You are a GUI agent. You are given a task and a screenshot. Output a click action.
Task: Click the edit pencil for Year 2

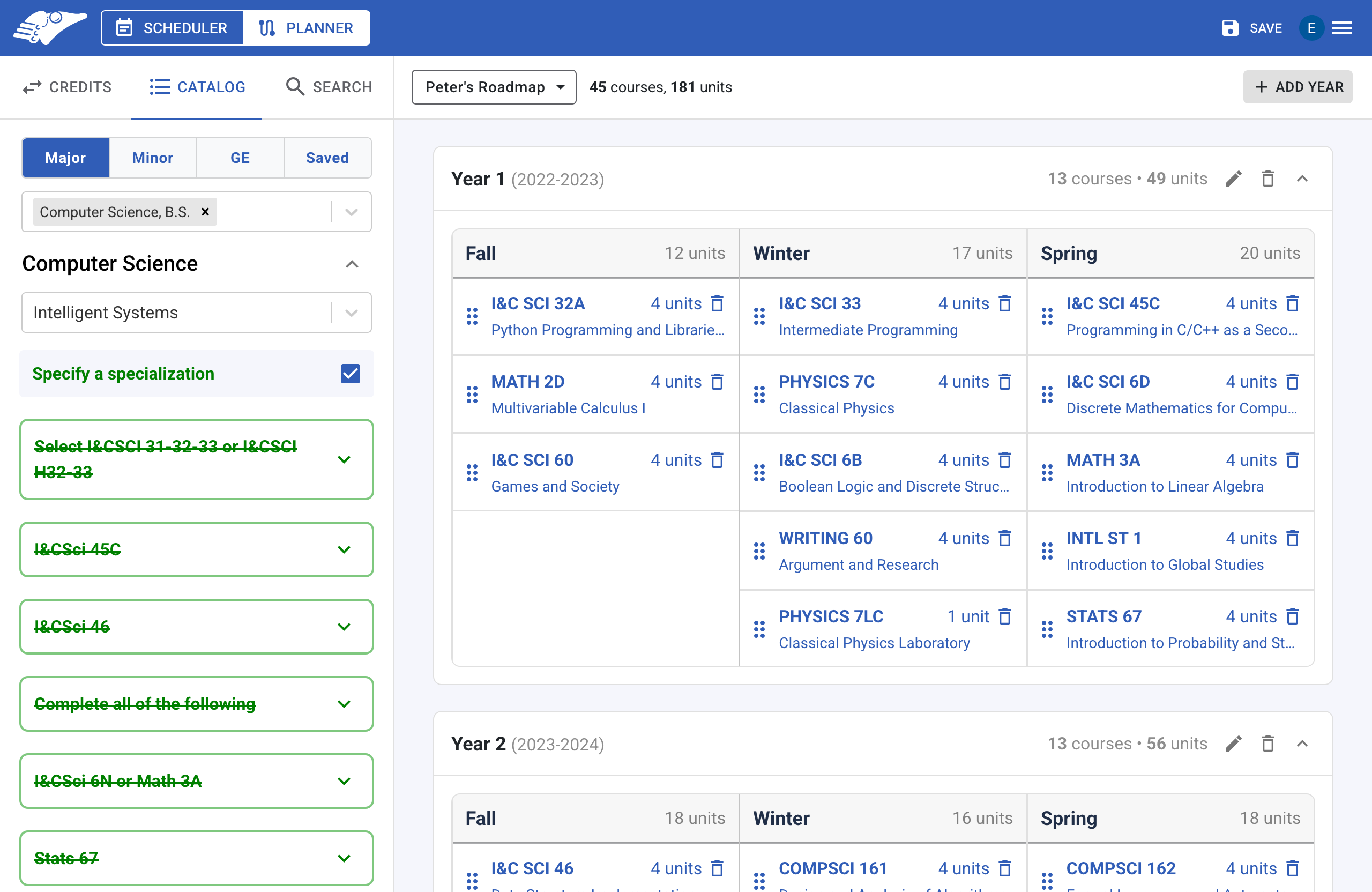tap(1233, 744)
